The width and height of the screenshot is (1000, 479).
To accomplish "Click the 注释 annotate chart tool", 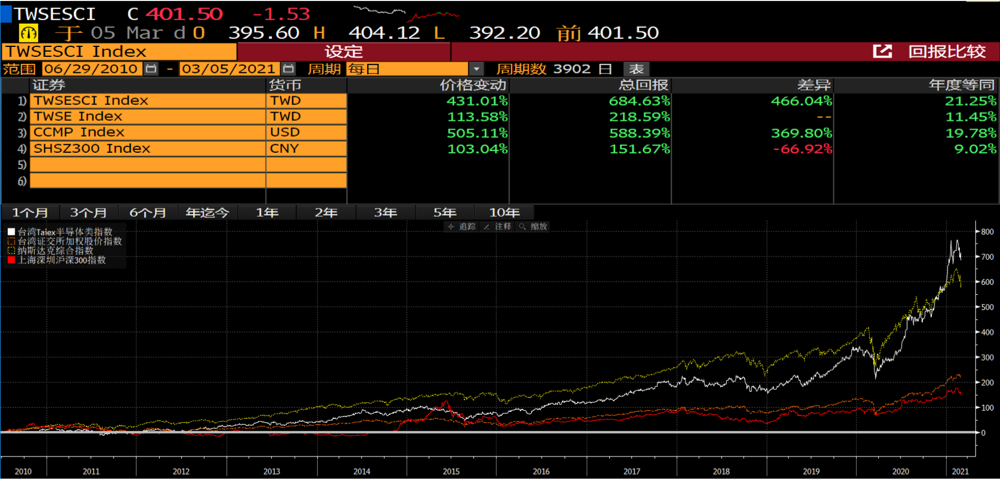I will pos(497,226).
